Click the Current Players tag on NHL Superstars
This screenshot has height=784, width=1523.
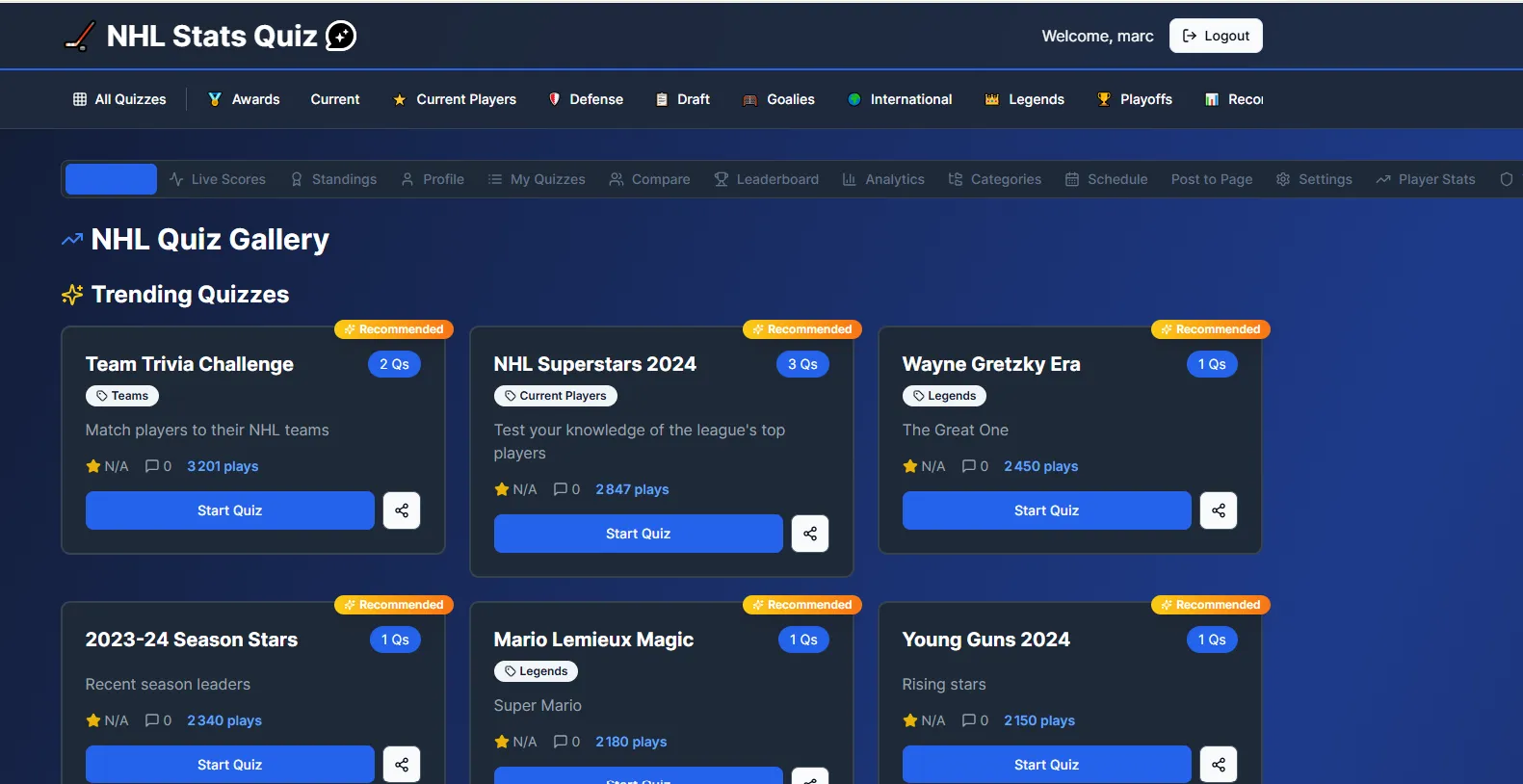(555, 396)
